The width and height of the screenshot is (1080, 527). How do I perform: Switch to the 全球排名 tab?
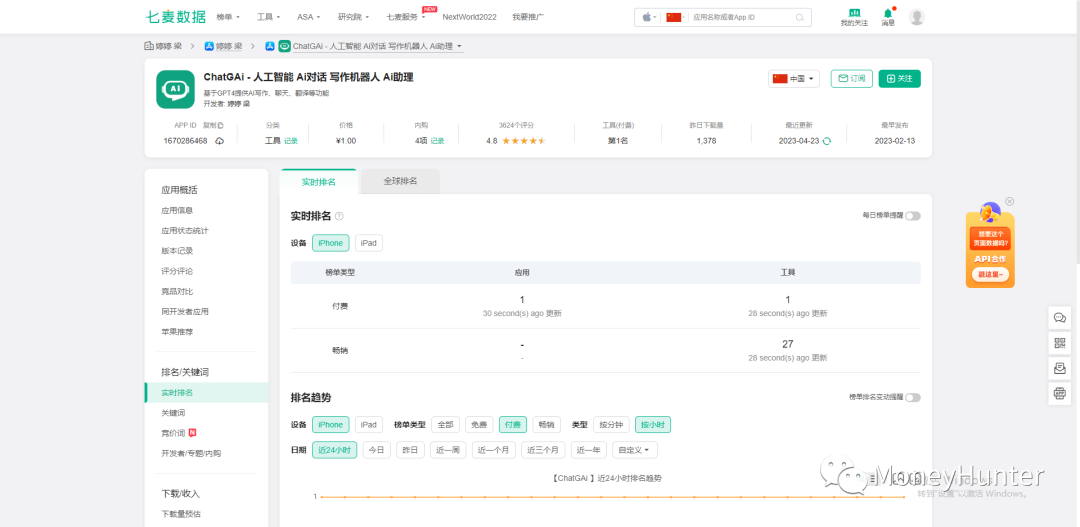[400, 181]
